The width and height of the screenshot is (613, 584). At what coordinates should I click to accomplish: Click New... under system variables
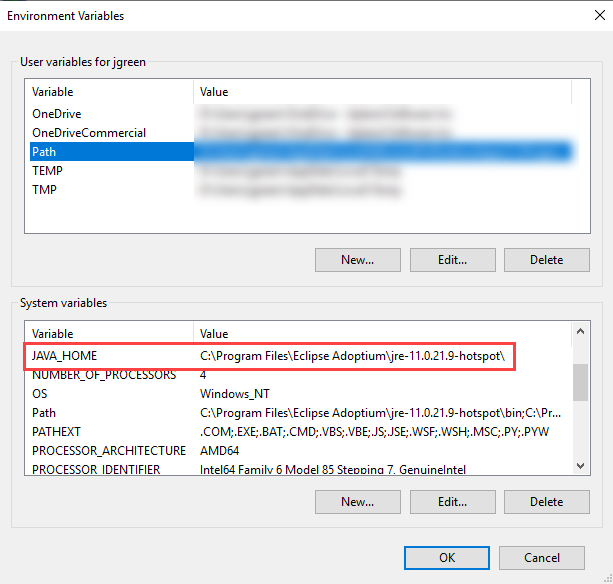pos(357,502)
